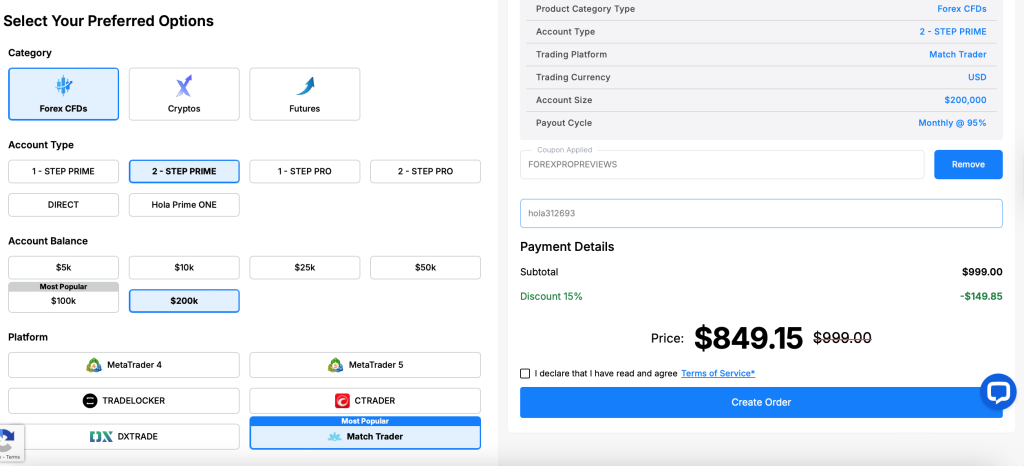Select 1 - STEP PRIME account type
The image size is (1024, 466).
pos(63,171)
